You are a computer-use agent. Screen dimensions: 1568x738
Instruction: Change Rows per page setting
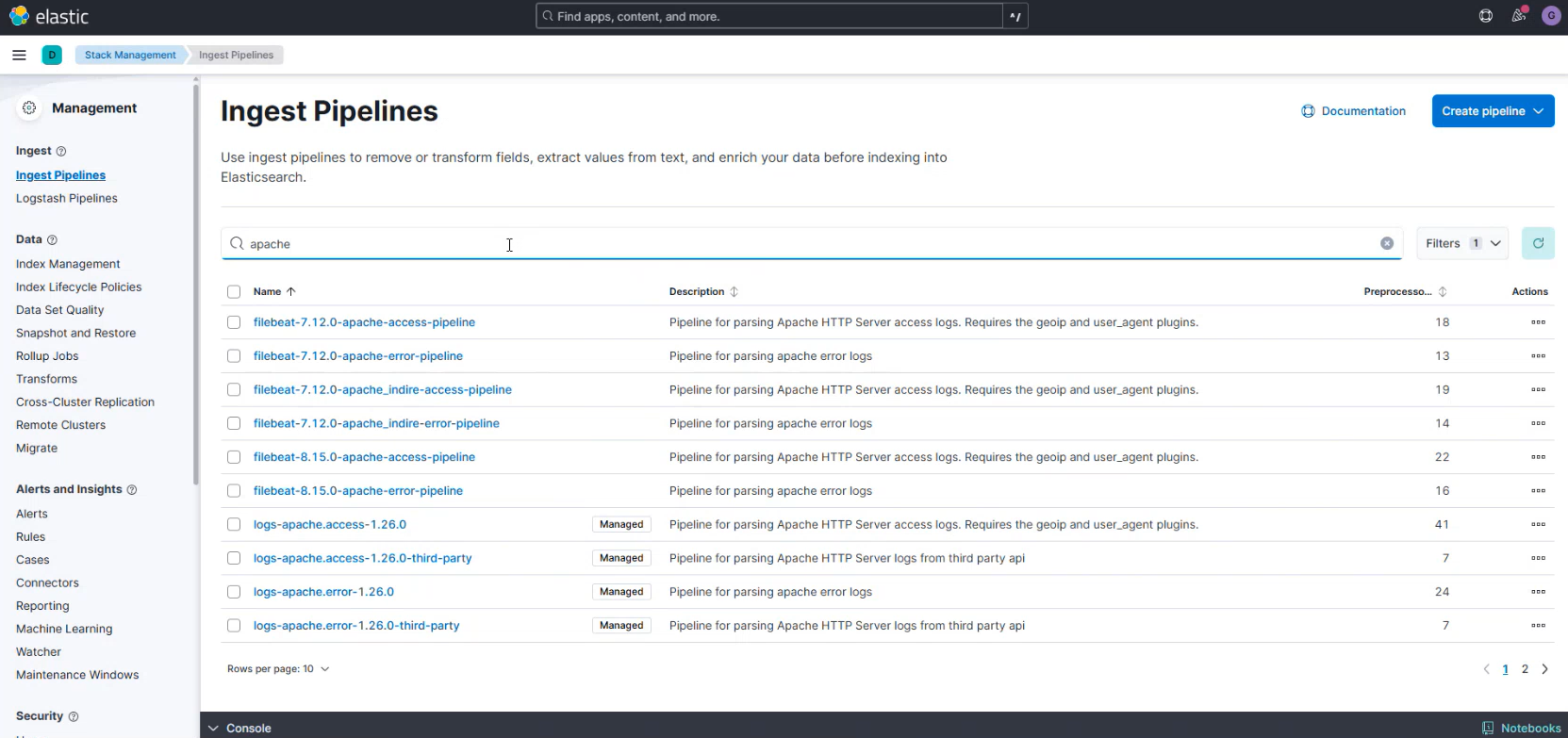click(278, 669)
